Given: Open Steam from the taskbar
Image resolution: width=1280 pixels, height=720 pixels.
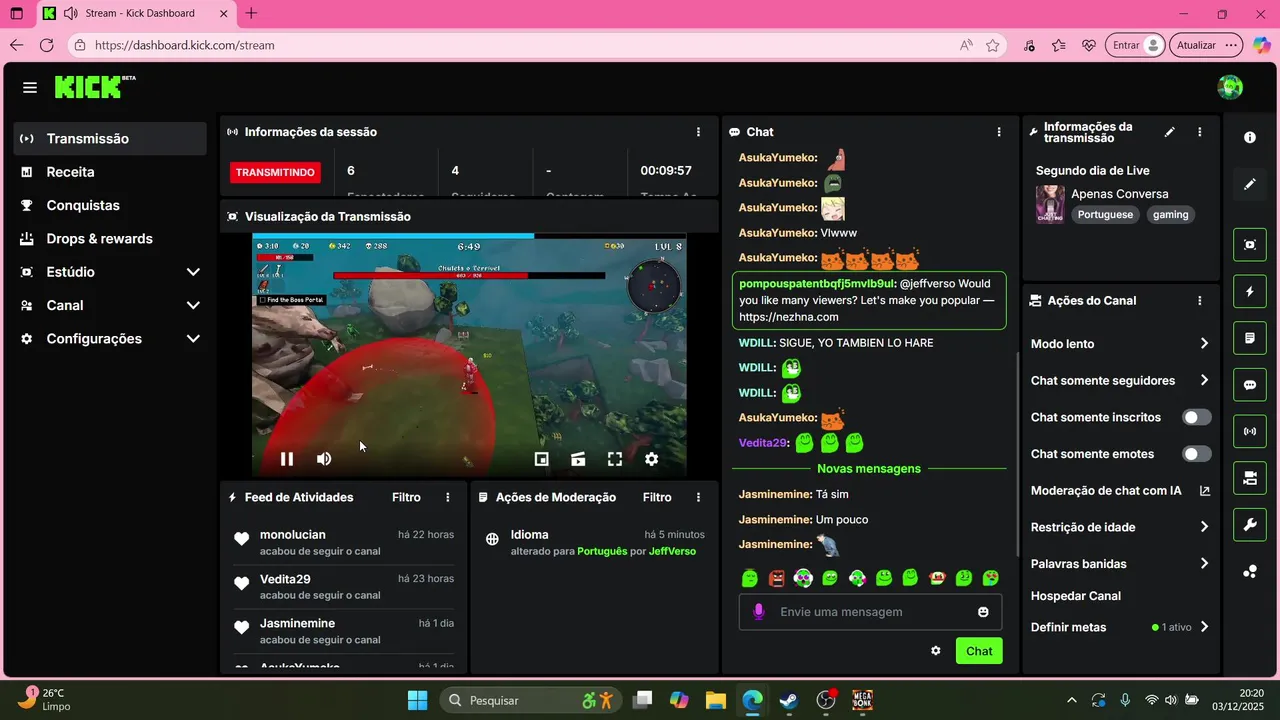Looking at the screenshot, I should pyautogui.click(x=789, y=700).
